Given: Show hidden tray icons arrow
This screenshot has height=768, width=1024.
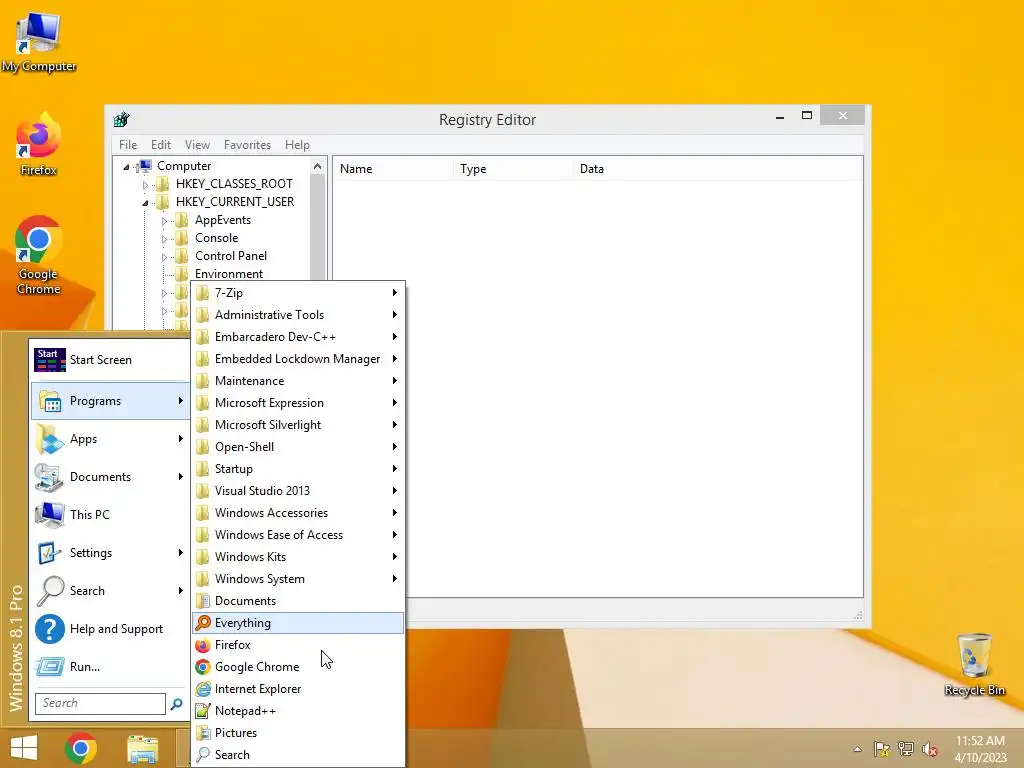Looking at the screenshot, I should (x=857, y=749).
